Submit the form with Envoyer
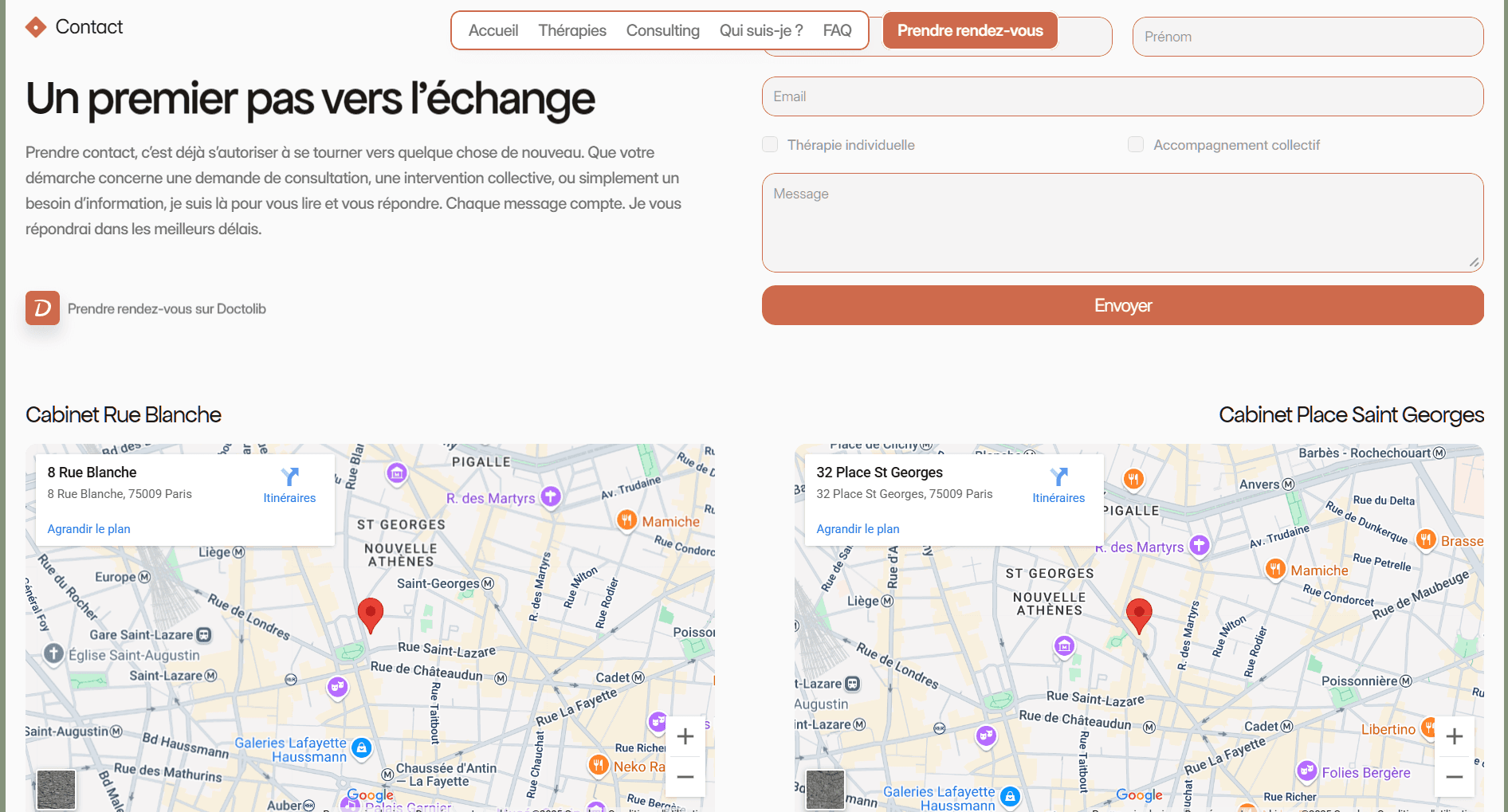Viewport: 1508px width, 812px height. click(x=1122, y=305)
